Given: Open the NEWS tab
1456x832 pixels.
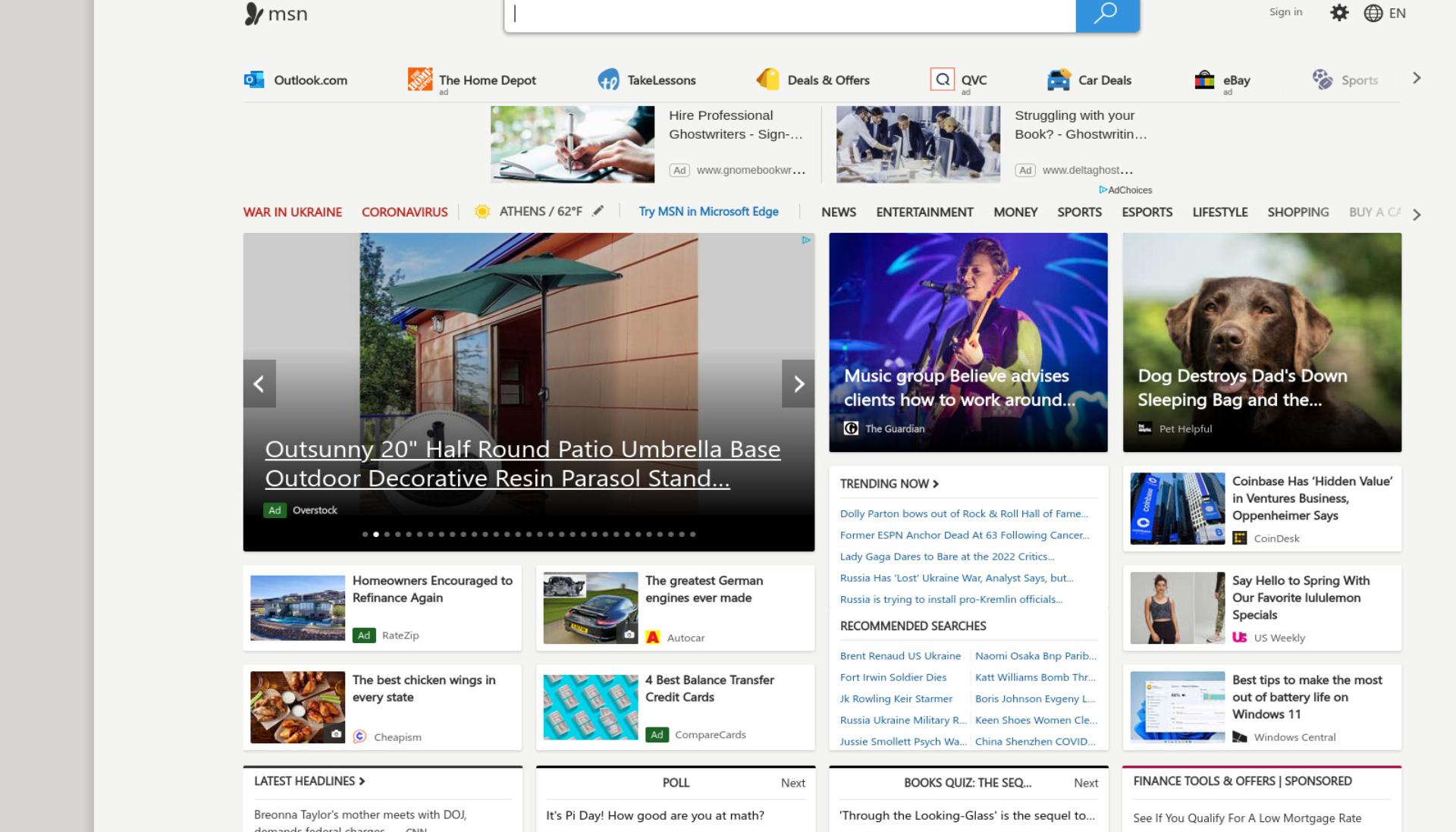Looking at the screenshot, I should pyautogui.click(x=839, y=212).
